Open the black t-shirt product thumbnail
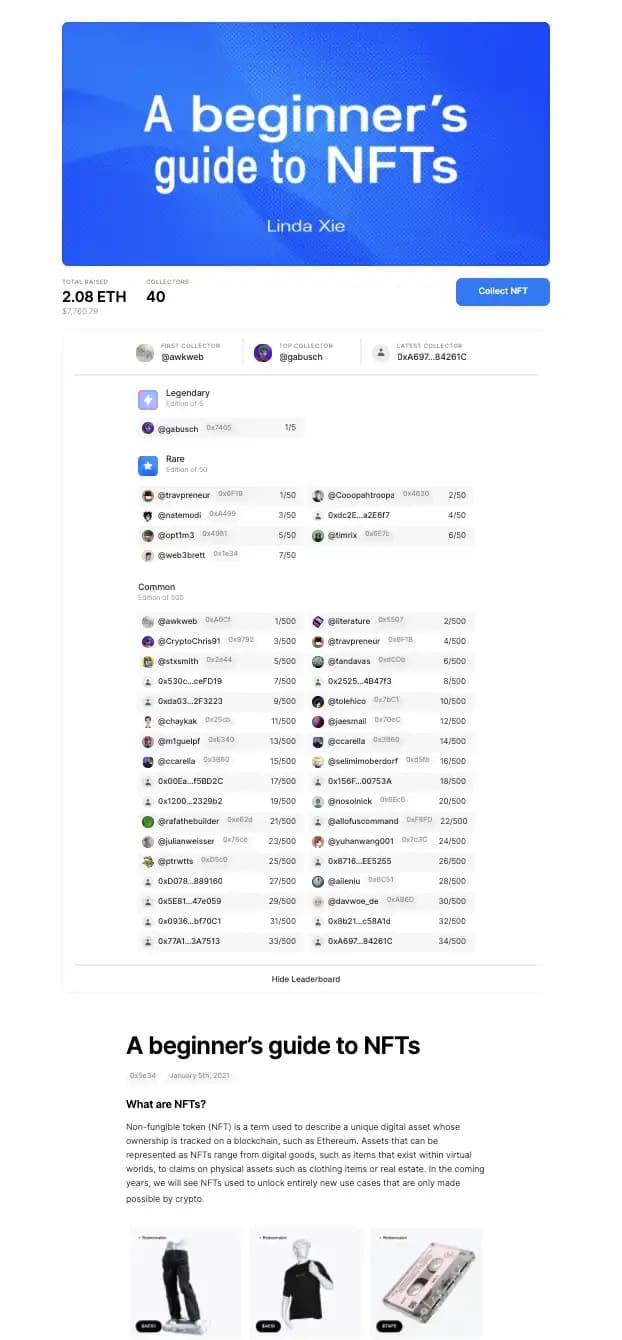 click(306, 1283)
